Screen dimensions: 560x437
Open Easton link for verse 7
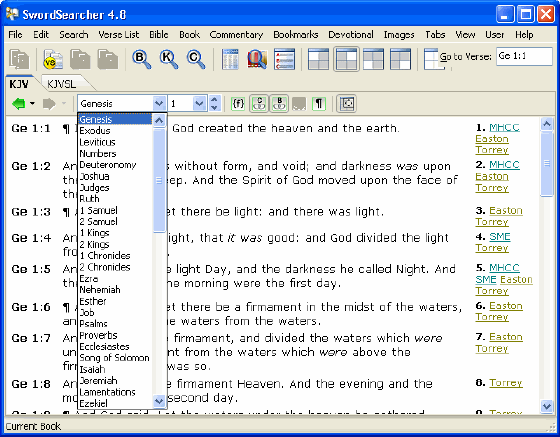click(506, 337)
